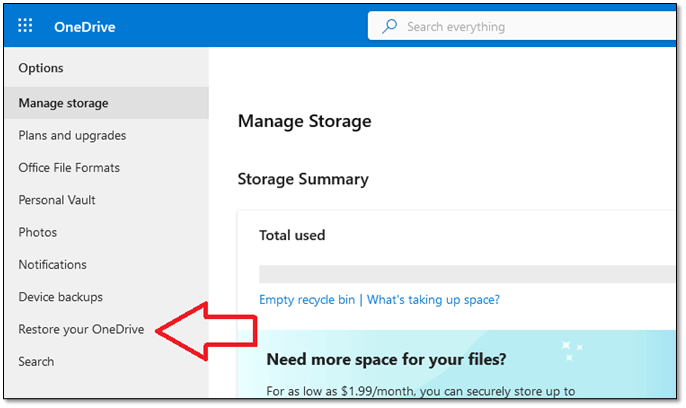Open What's taking up space link
The width and height of the screenshot is (686, 408).
433,299
